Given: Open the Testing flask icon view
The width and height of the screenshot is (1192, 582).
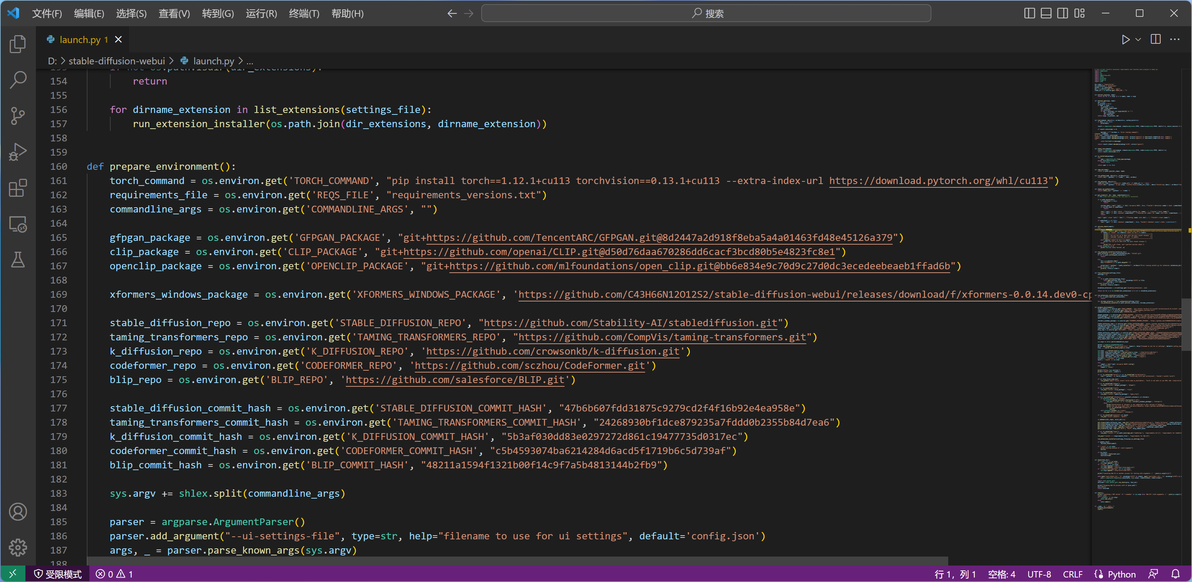Looking at the screenshot, I should pos(17,260).
